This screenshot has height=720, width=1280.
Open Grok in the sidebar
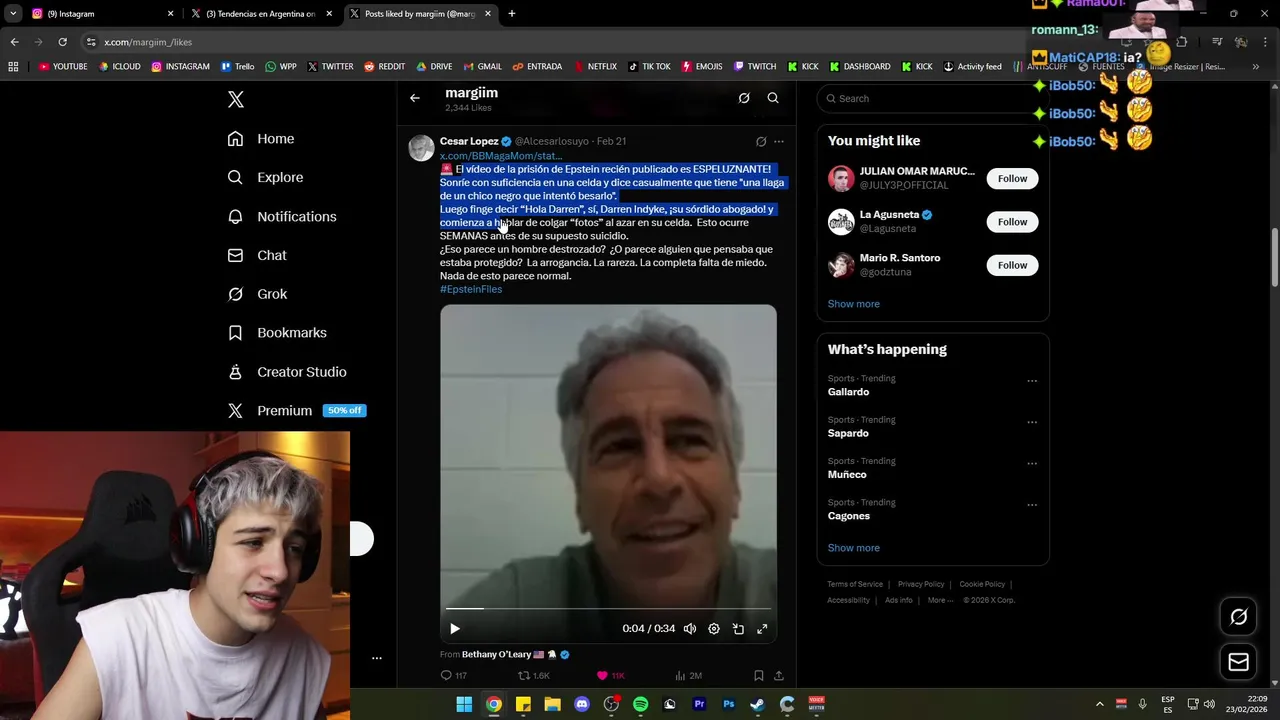point(257,294)
